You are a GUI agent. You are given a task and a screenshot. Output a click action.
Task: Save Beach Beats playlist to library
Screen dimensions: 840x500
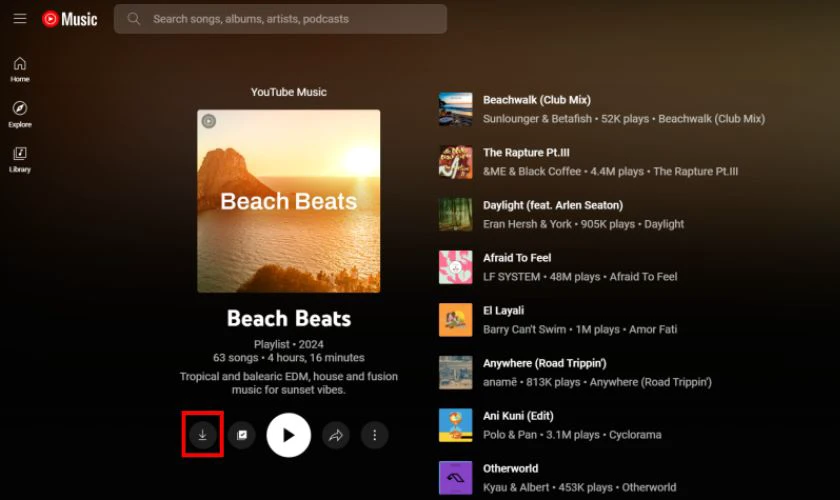click(x=242, y=435)
